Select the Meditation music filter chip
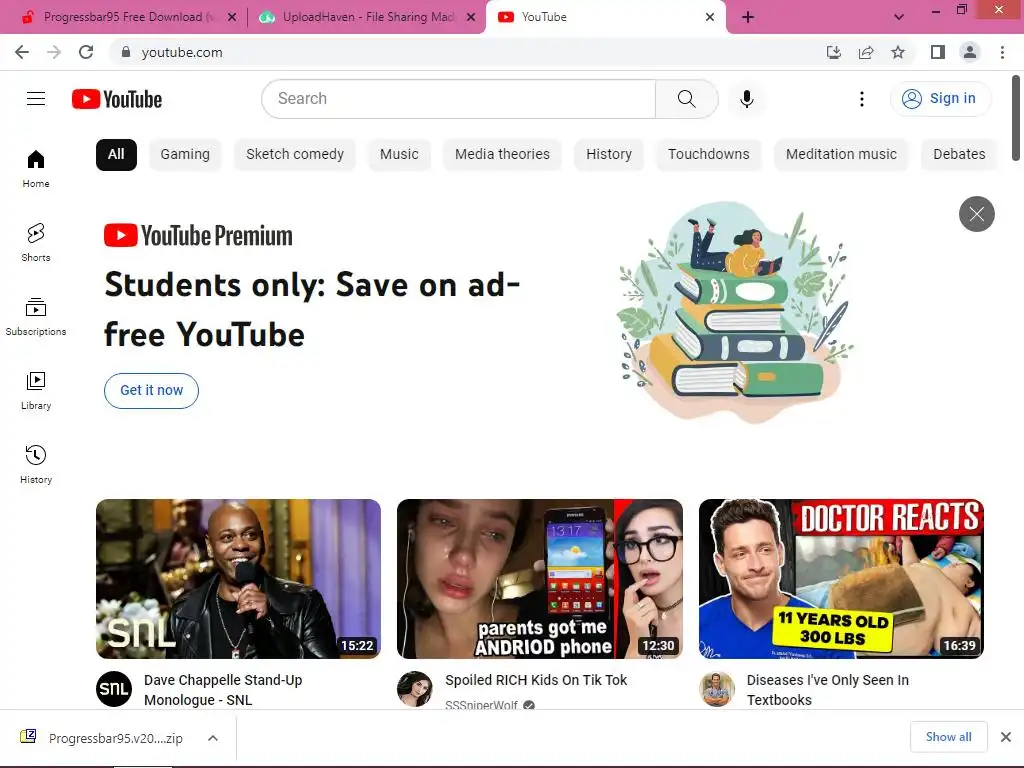Image resolution: width=1024 pixels, height=768 pixels. click(841, 155)
